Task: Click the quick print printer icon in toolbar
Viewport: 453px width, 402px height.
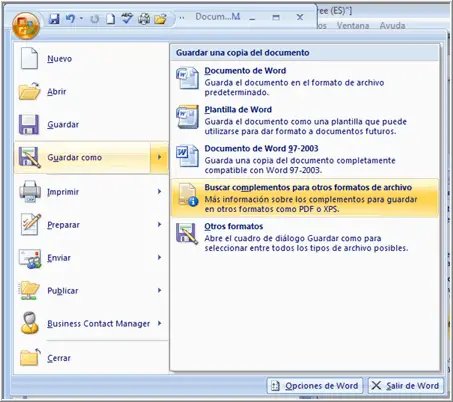Action: click(x=144, y=19)
